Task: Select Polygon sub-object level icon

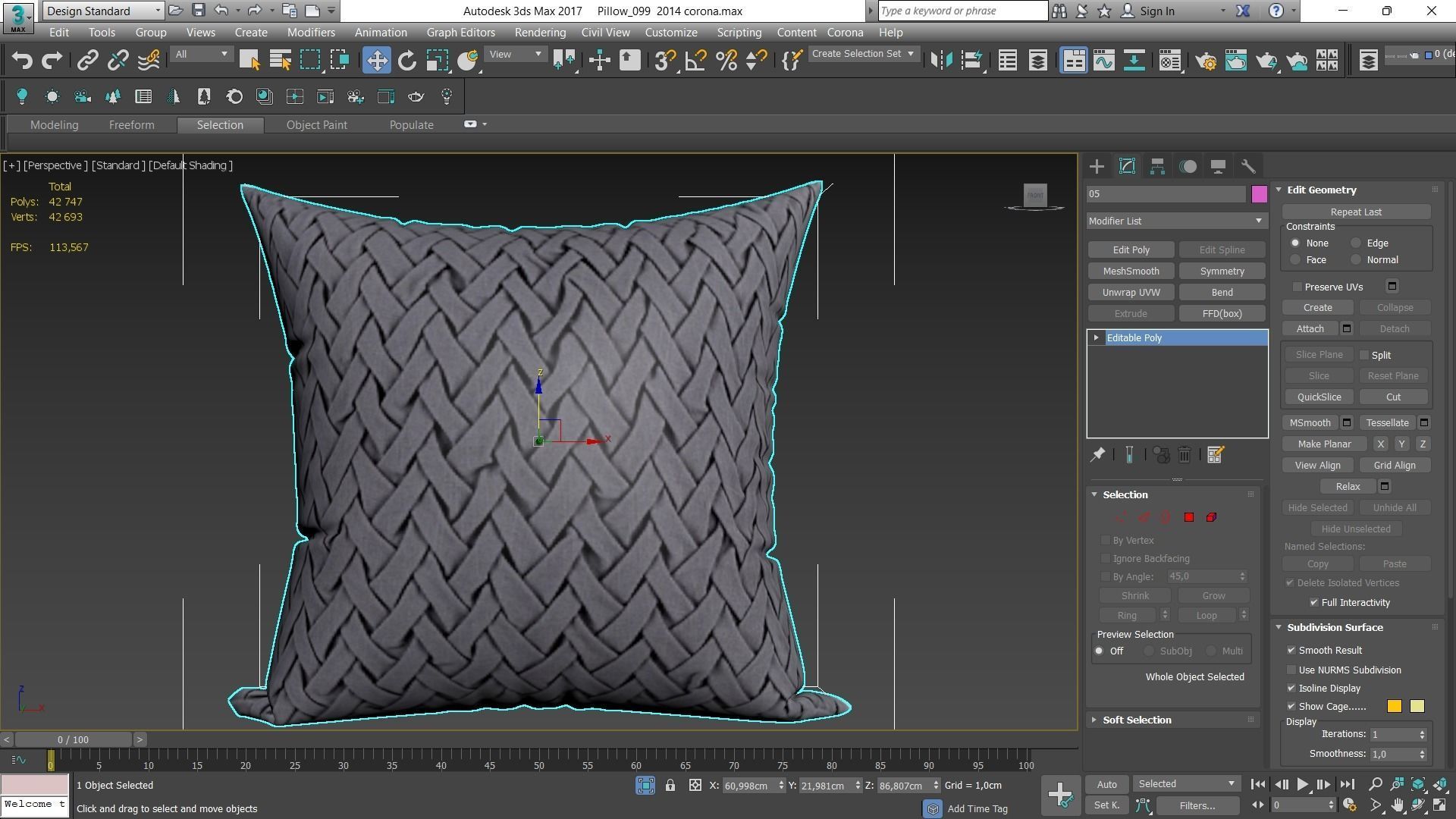Action: point(1188,517)
